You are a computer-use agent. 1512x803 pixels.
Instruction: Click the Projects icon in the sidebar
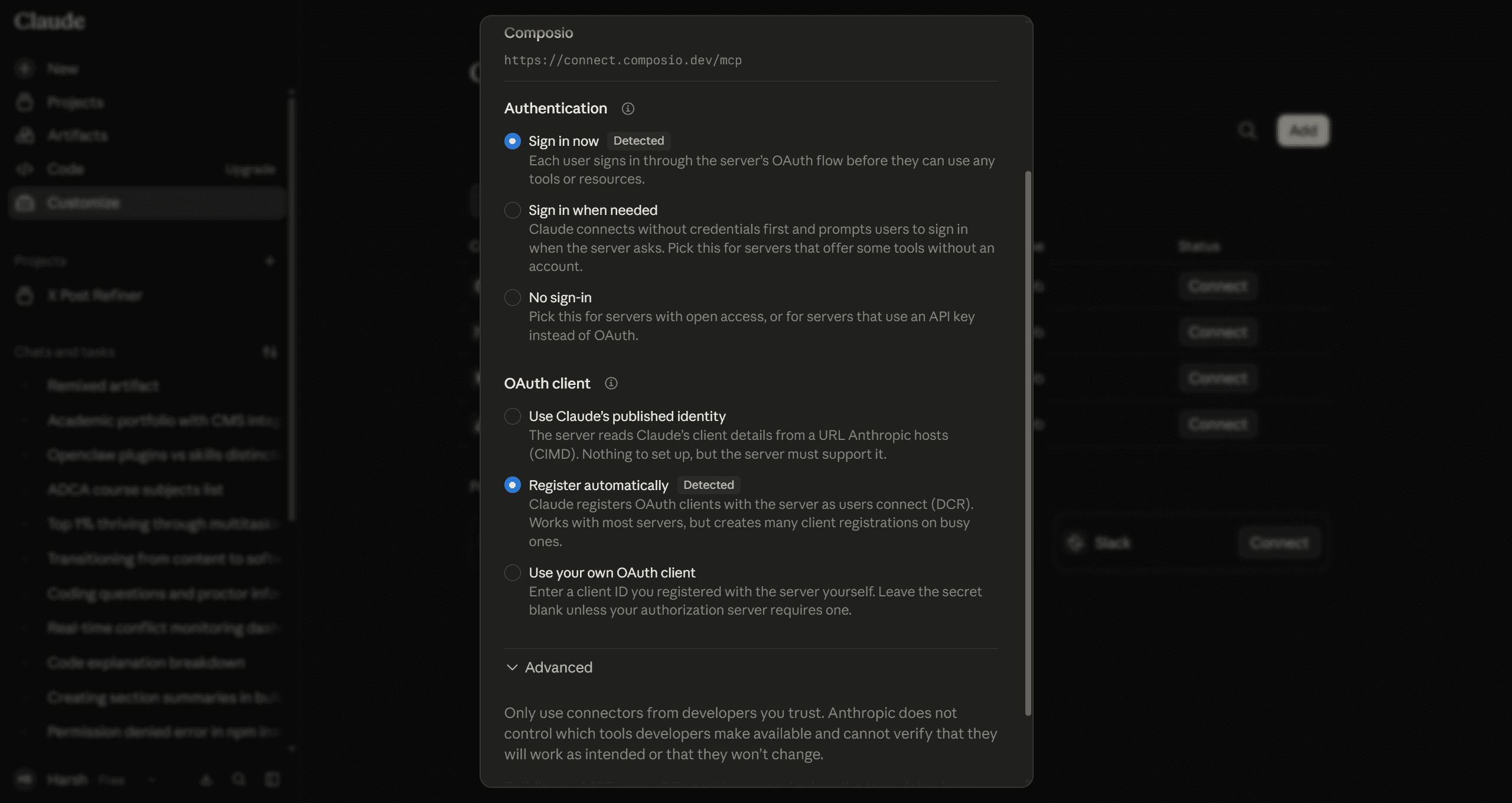pyautogui.click(x=25, y=102)
